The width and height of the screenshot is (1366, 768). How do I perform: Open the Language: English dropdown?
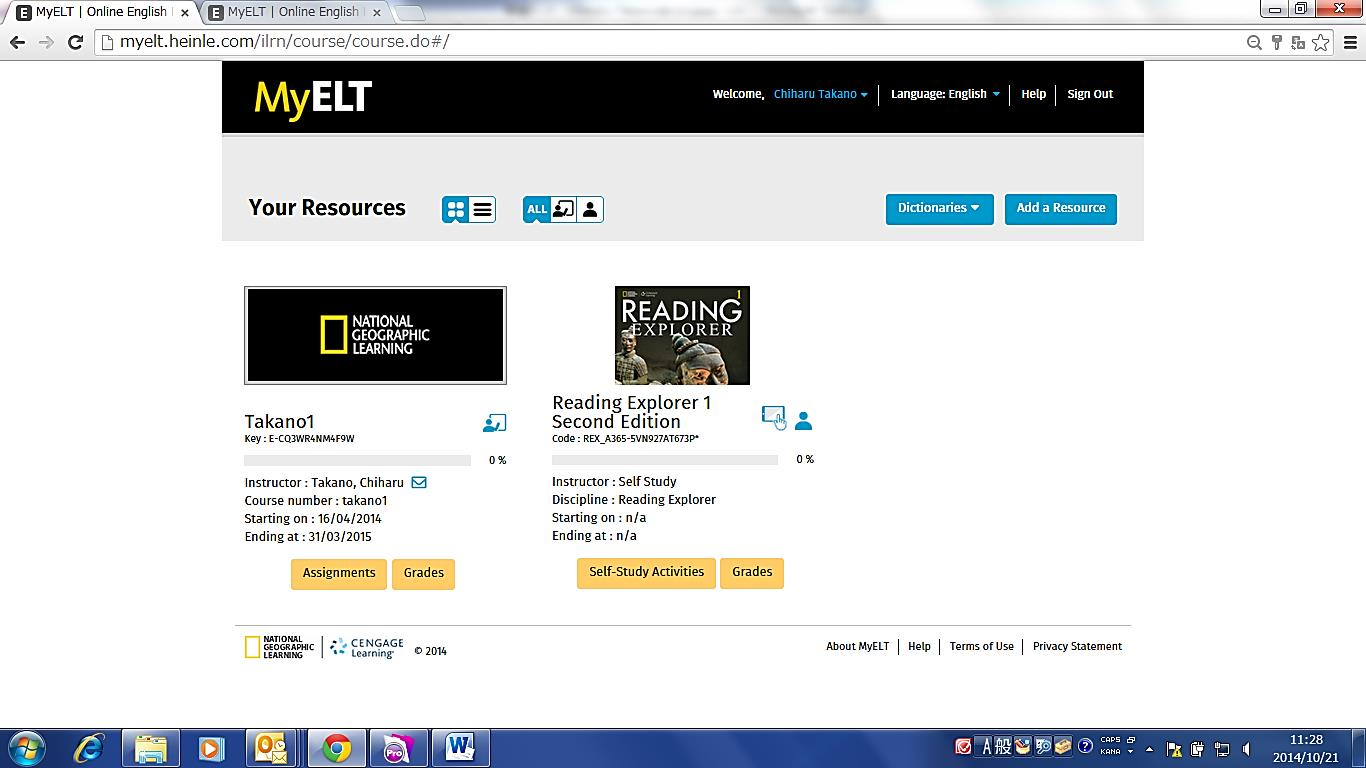tap(945, 94)
